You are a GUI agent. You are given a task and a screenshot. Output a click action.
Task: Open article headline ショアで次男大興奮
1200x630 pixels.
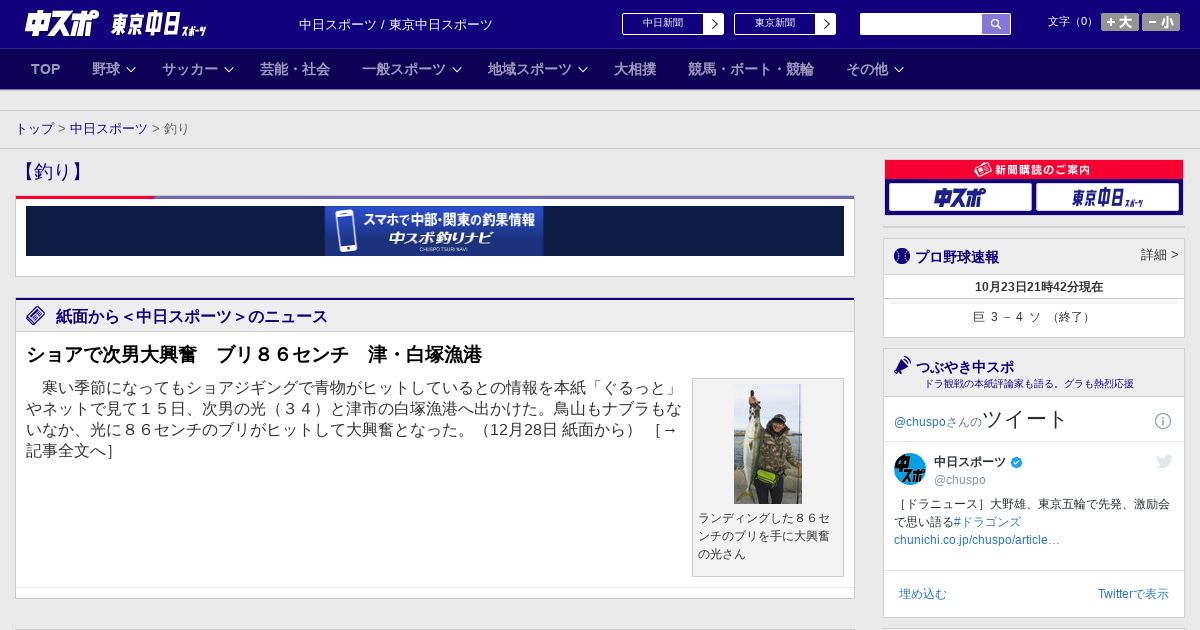point(254,354)
